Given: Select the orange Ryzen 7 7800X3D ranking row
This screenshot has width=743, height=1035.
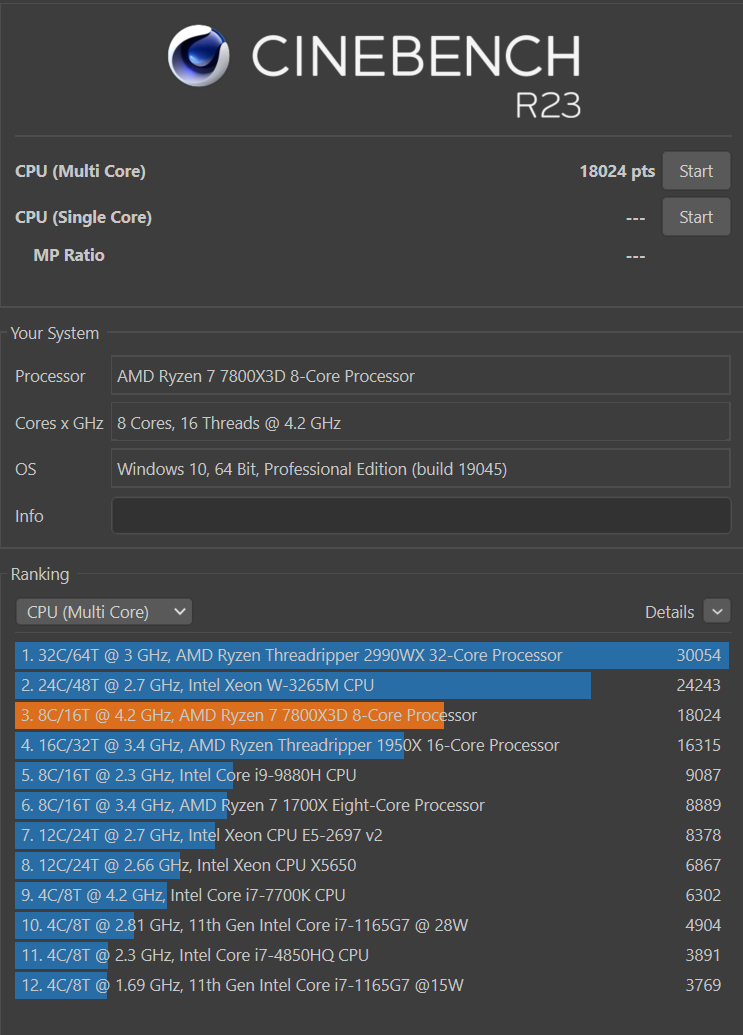Looking at the screenshot, I should click(372, 716).
